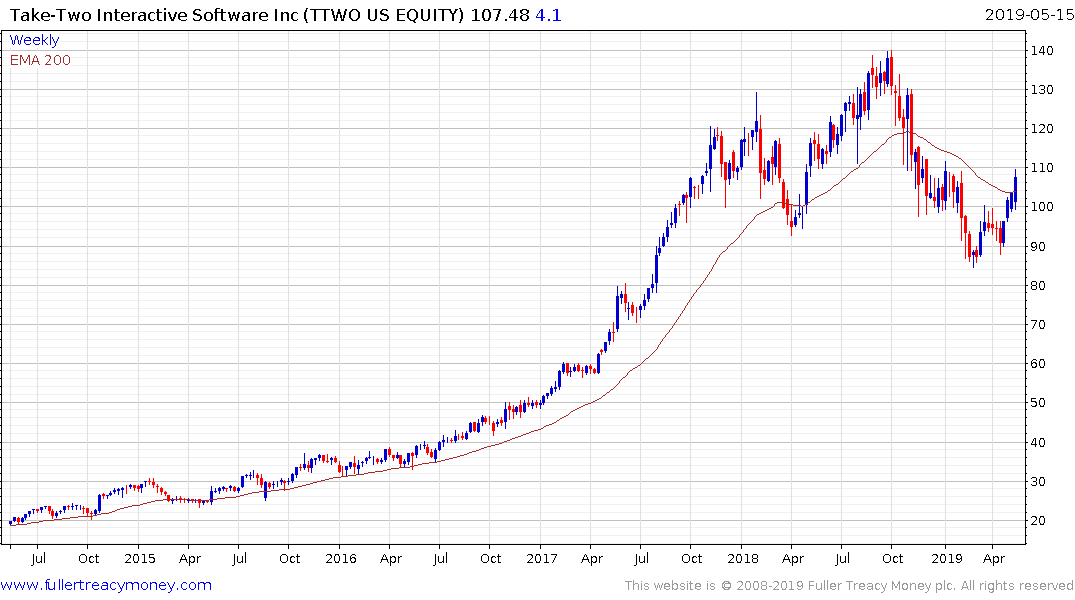Click the 2015 year label on time axis
Screen dimensions: 1075x600
140,558
